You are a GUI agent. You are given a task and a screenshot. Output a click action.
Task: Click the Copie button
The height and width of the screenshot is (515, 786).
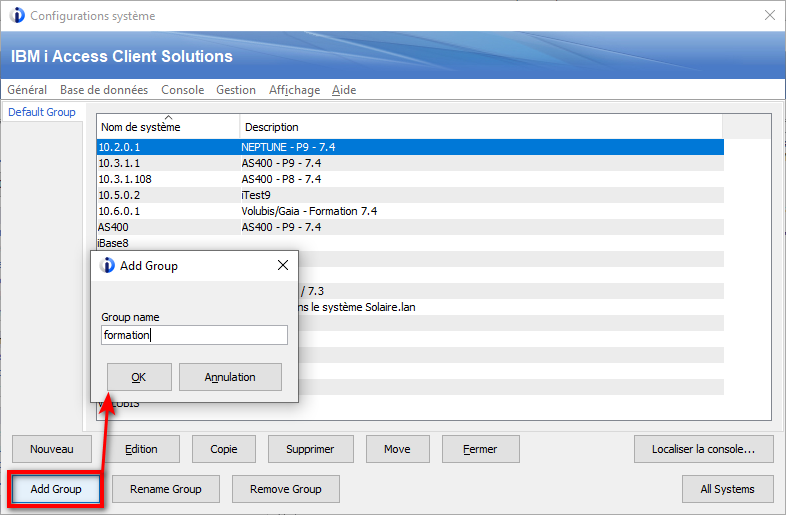point(224,449)
